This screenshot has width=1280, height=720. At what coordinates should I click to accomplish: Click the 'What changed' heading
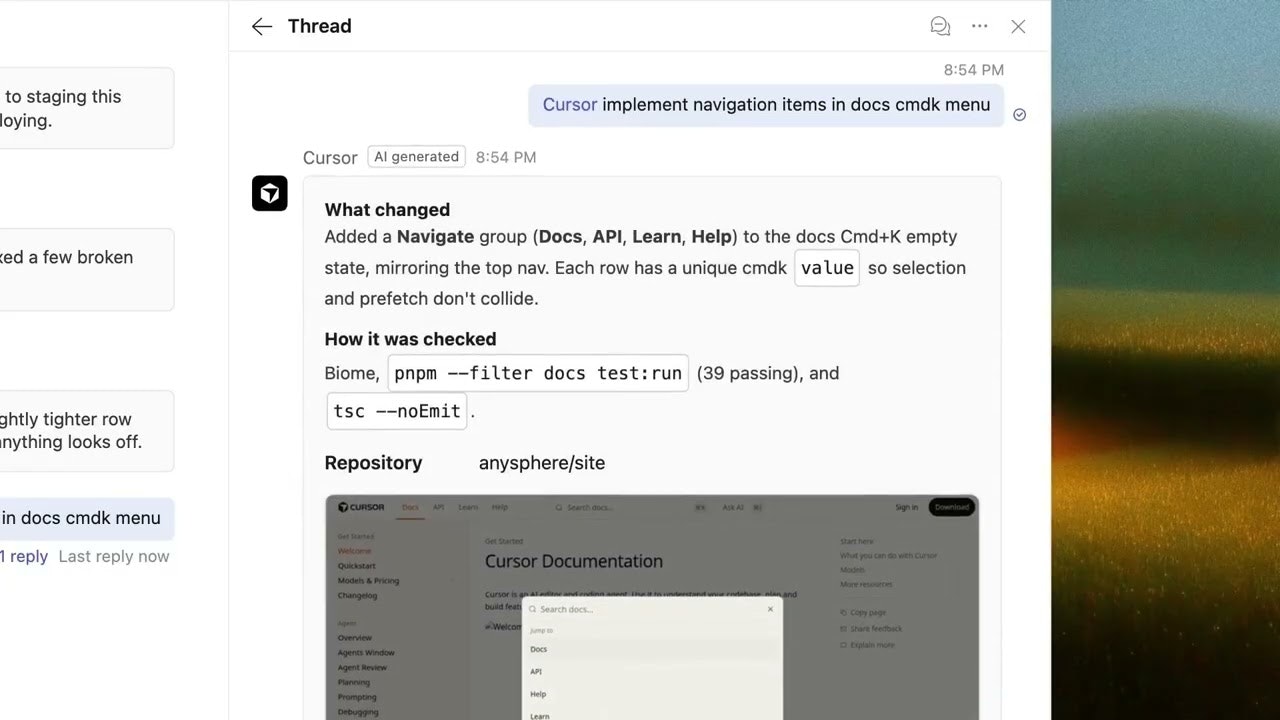(387, 210)
